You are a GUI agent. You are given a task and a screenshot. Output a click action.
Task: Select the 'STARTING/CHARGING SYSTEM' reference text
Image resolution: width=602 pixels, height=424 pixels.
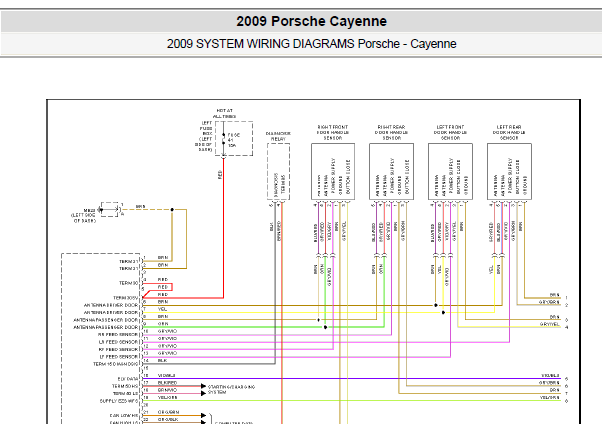coord(231,389)
